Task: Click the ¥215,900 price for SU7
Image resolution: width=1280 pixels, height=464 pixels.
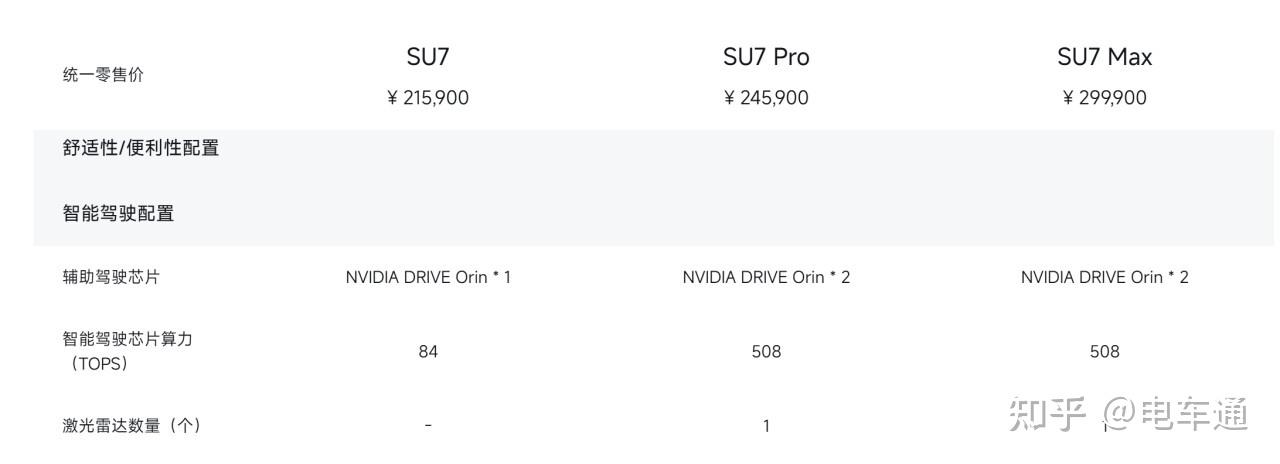Action: [427, 98]
